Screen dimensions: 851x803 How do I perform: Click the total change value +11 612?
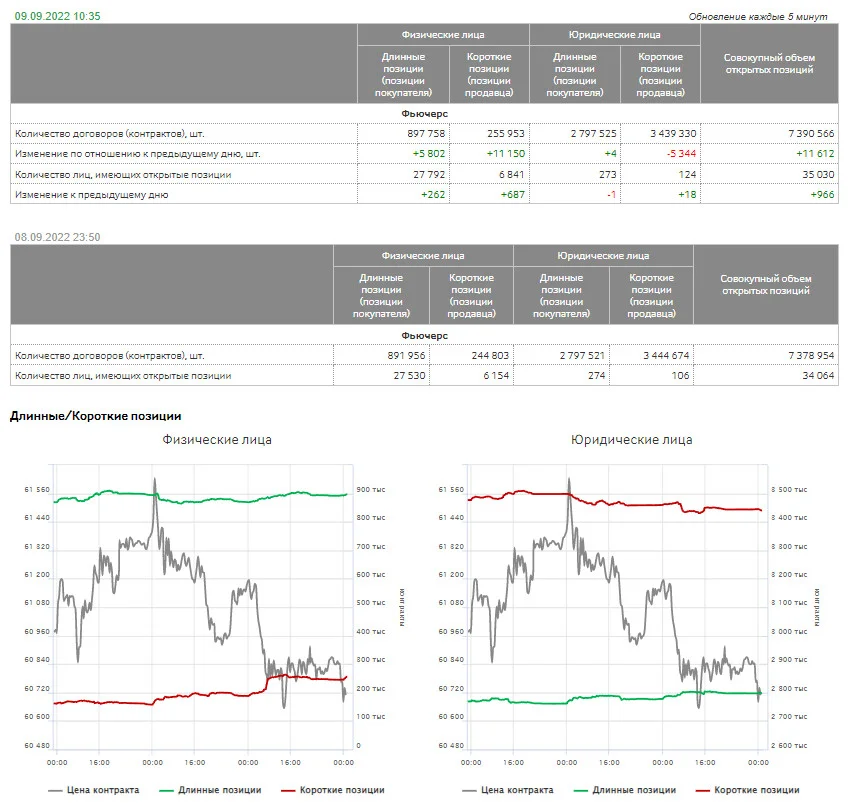[815, 154]
